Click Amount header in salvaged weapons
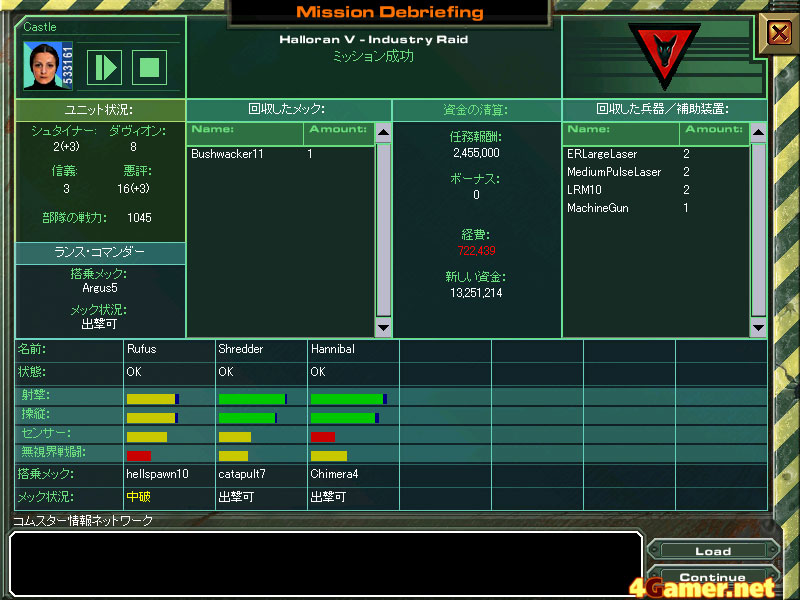This screenshot has height=600, width=800. (714, 134)
